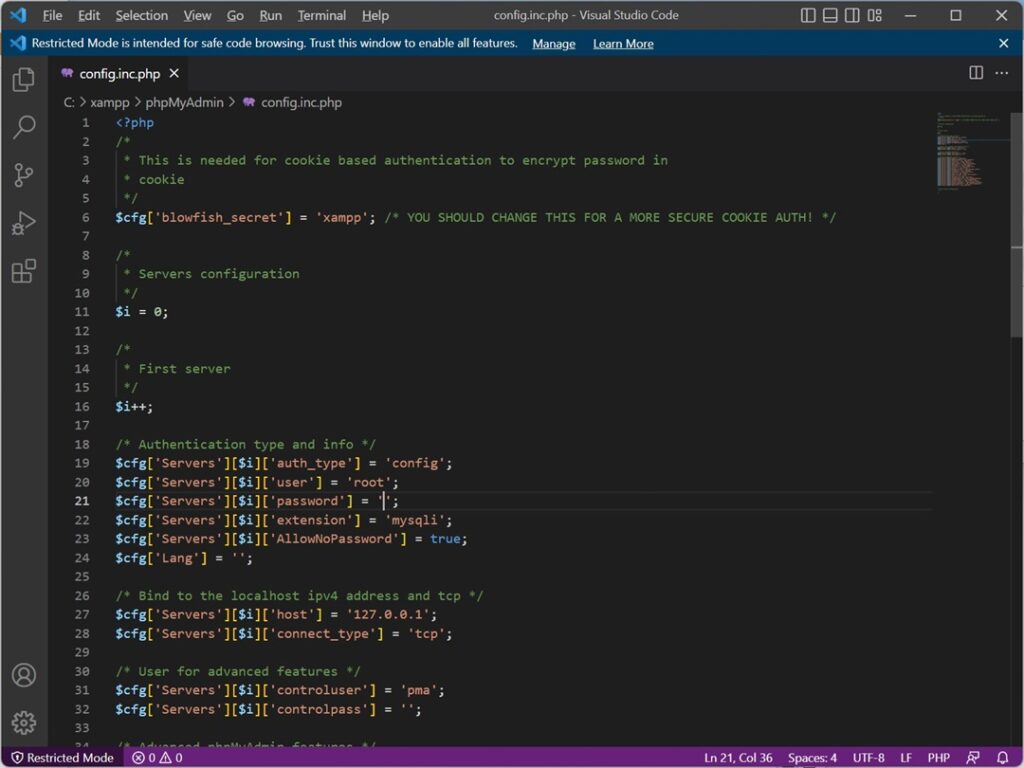Open the Learn More link about Restricted Mode

coord(623,43)
